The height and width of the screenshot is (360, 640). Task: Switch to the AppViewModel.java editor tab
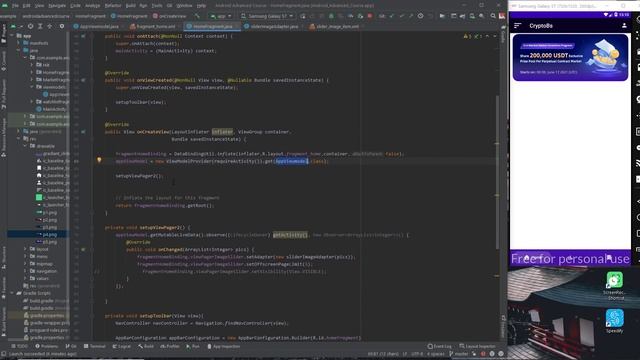[96, 27]
